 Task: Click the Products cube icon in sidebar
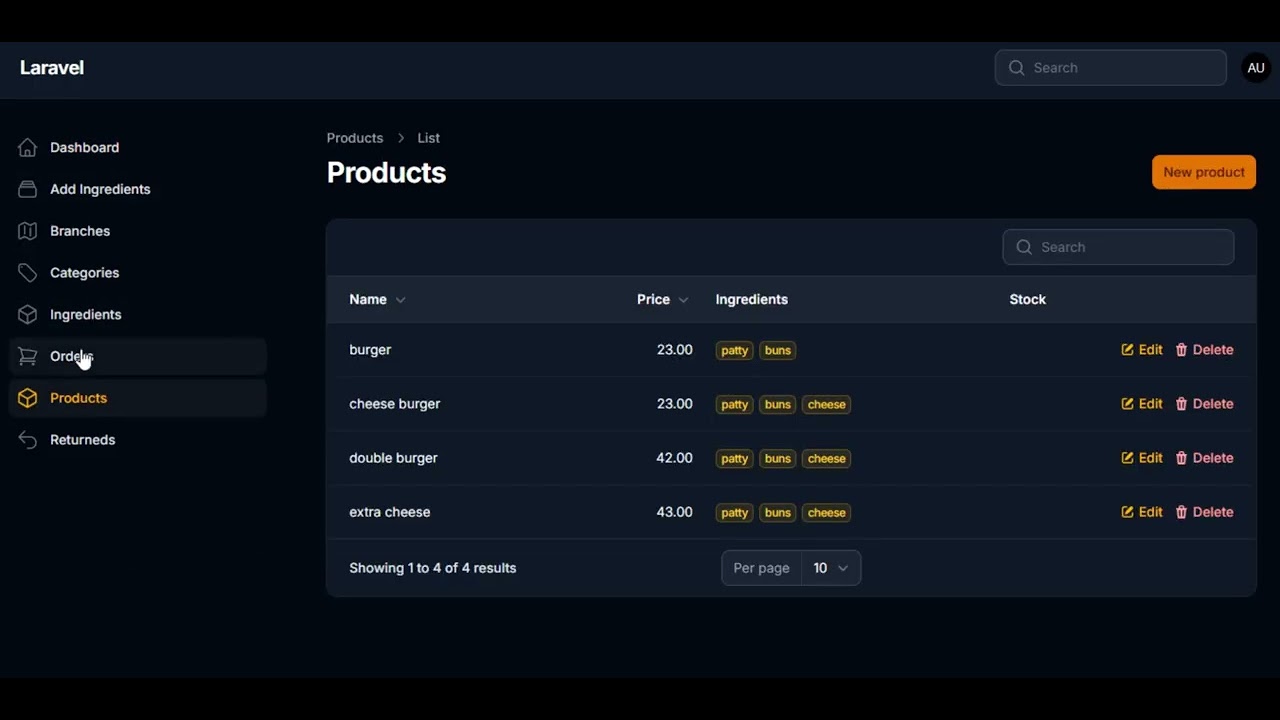(28, 398)
